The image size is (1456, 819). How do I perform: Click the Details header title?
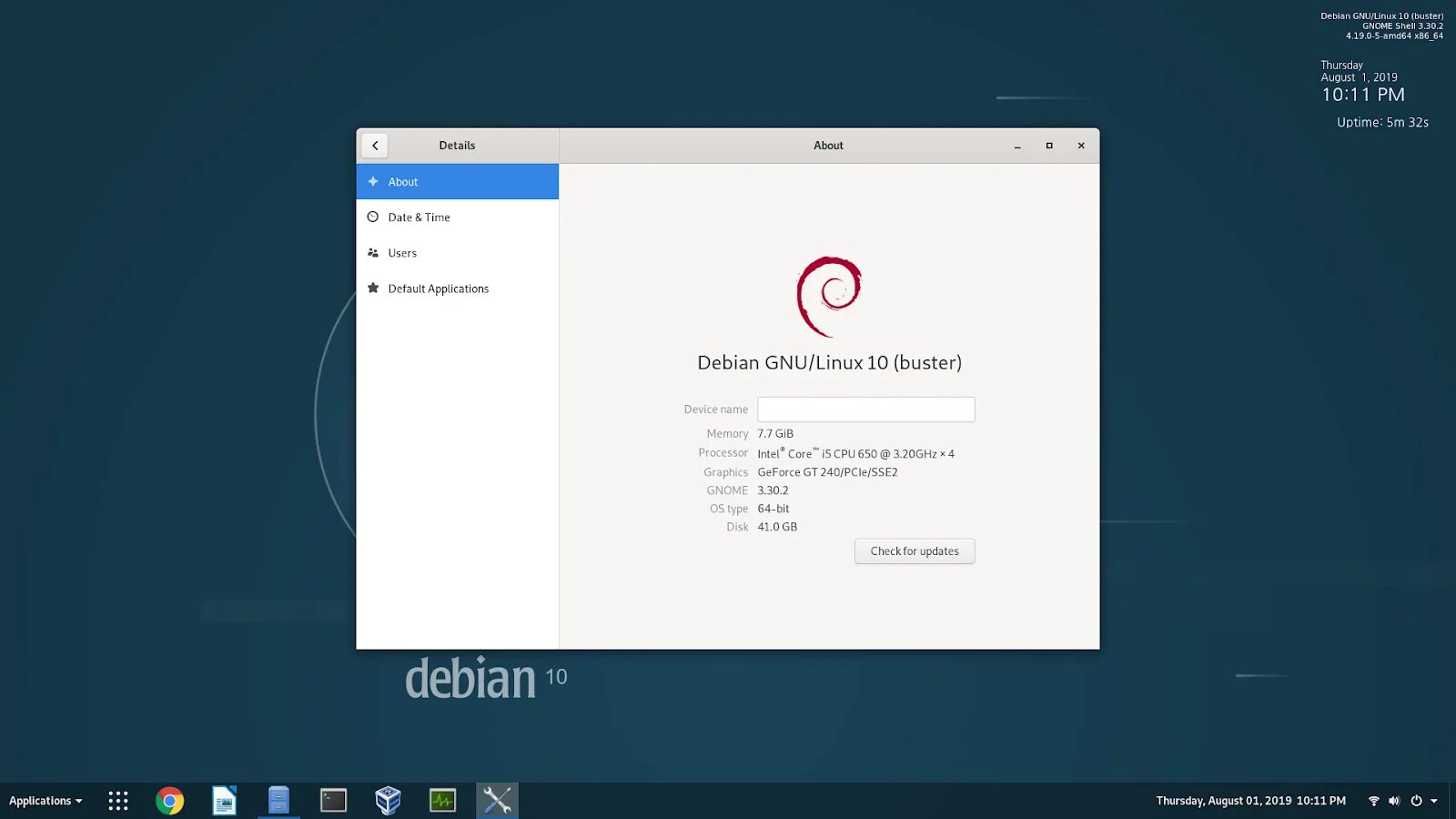pyautogui.click(x=457, y=146)
